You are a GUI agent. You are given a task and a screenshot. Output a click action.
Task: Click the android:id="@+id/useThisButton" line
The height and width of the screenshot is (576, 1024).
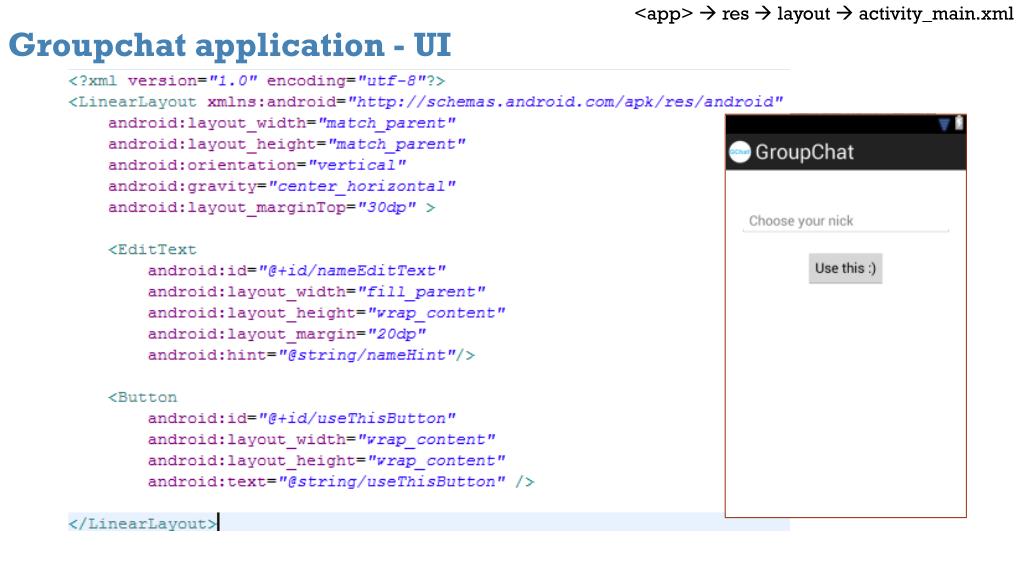coord(302,418)
